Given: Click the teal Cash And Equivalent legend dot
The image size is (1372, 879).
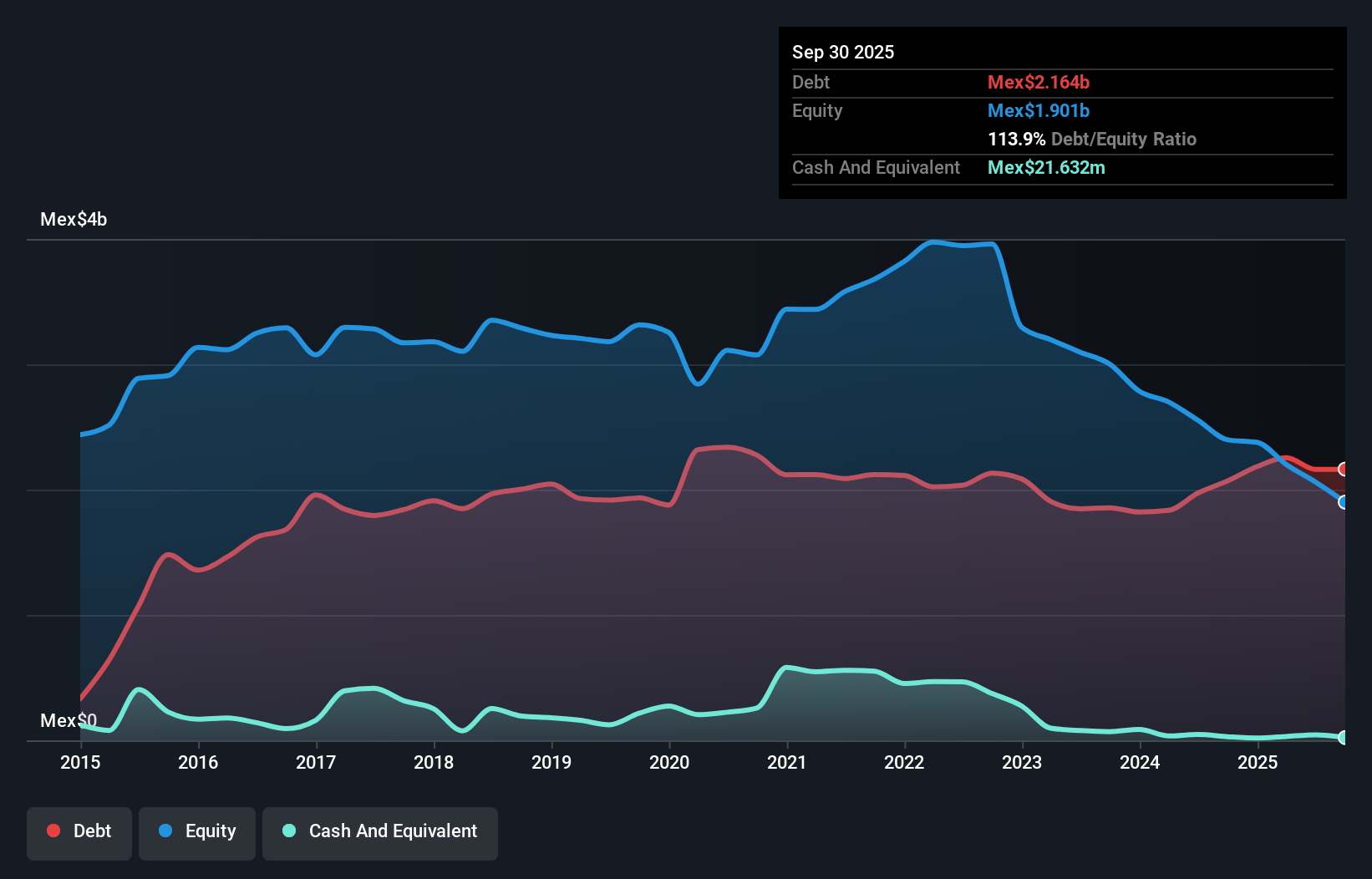Looking at the screenshot, I should point(288,831).
